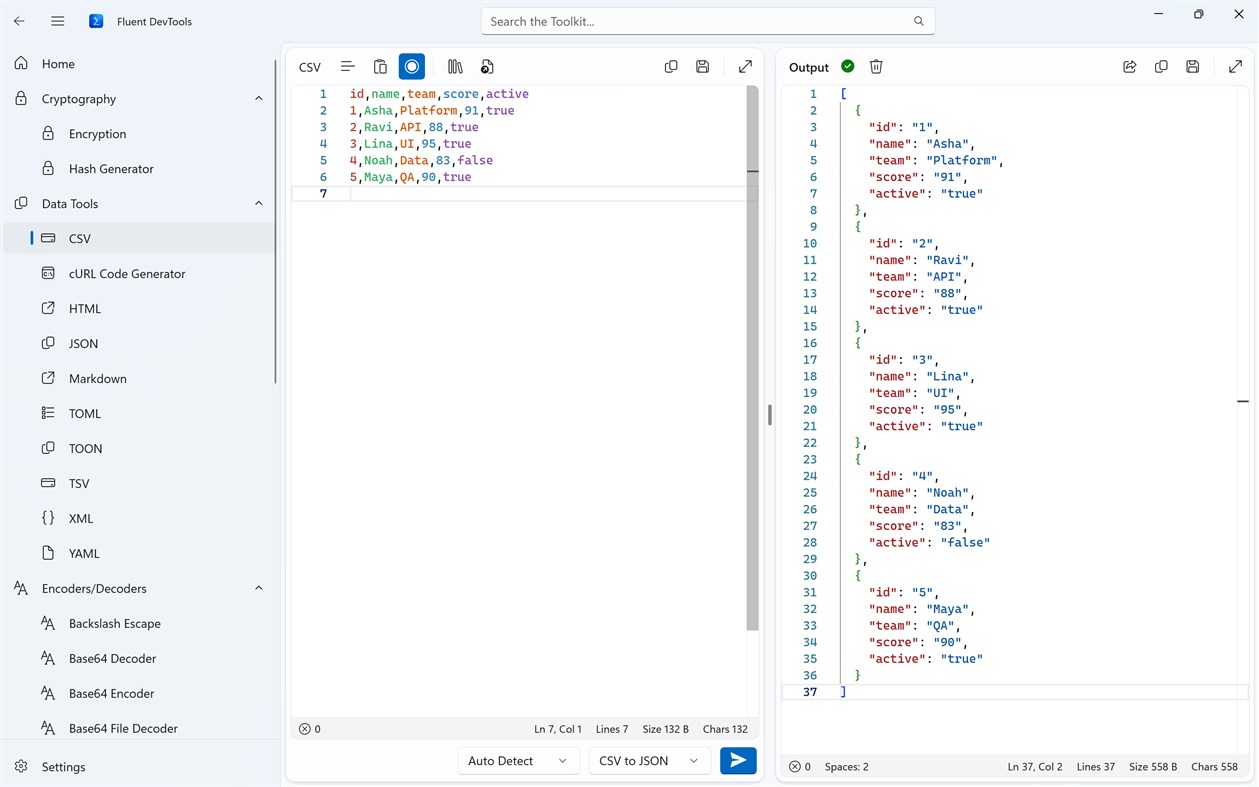Screen dimensions: 1259x787
Task: Click the search magnifier icon
Action: (918, 21)
